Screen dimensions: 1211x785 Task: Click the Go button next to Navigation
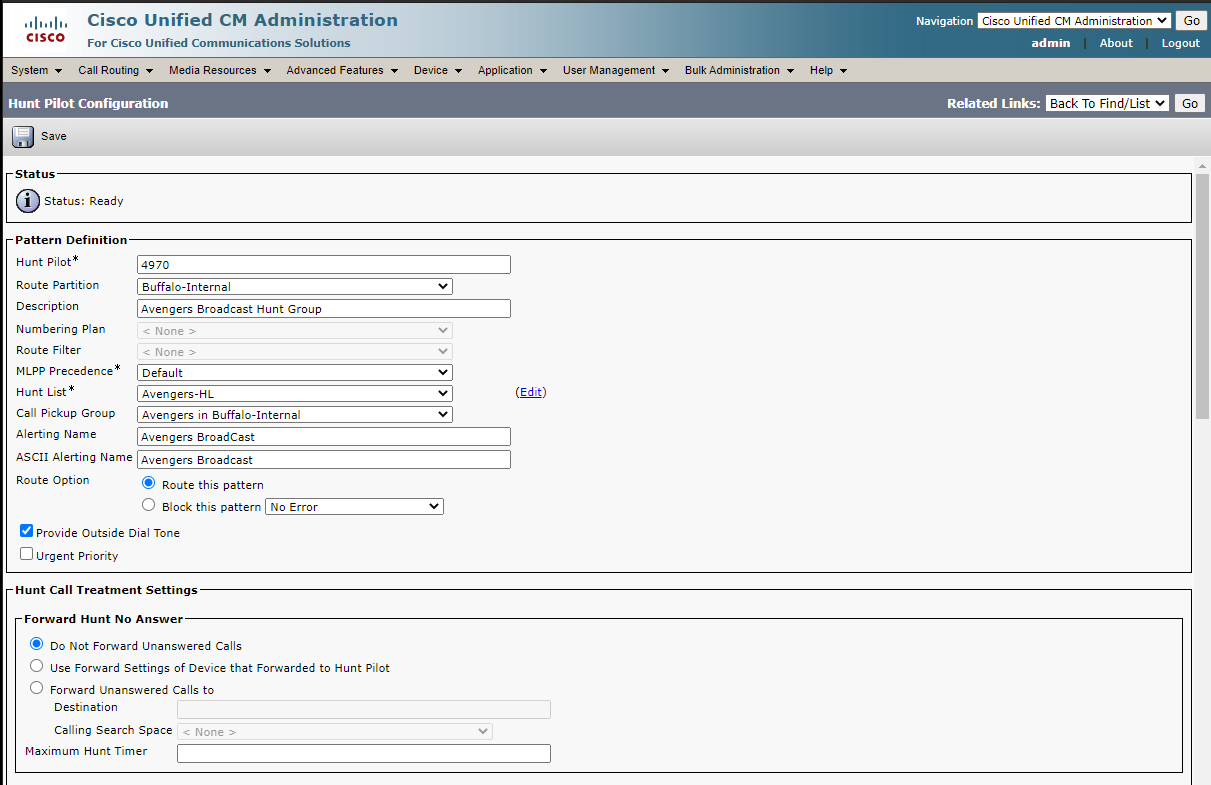(1190, 21)
